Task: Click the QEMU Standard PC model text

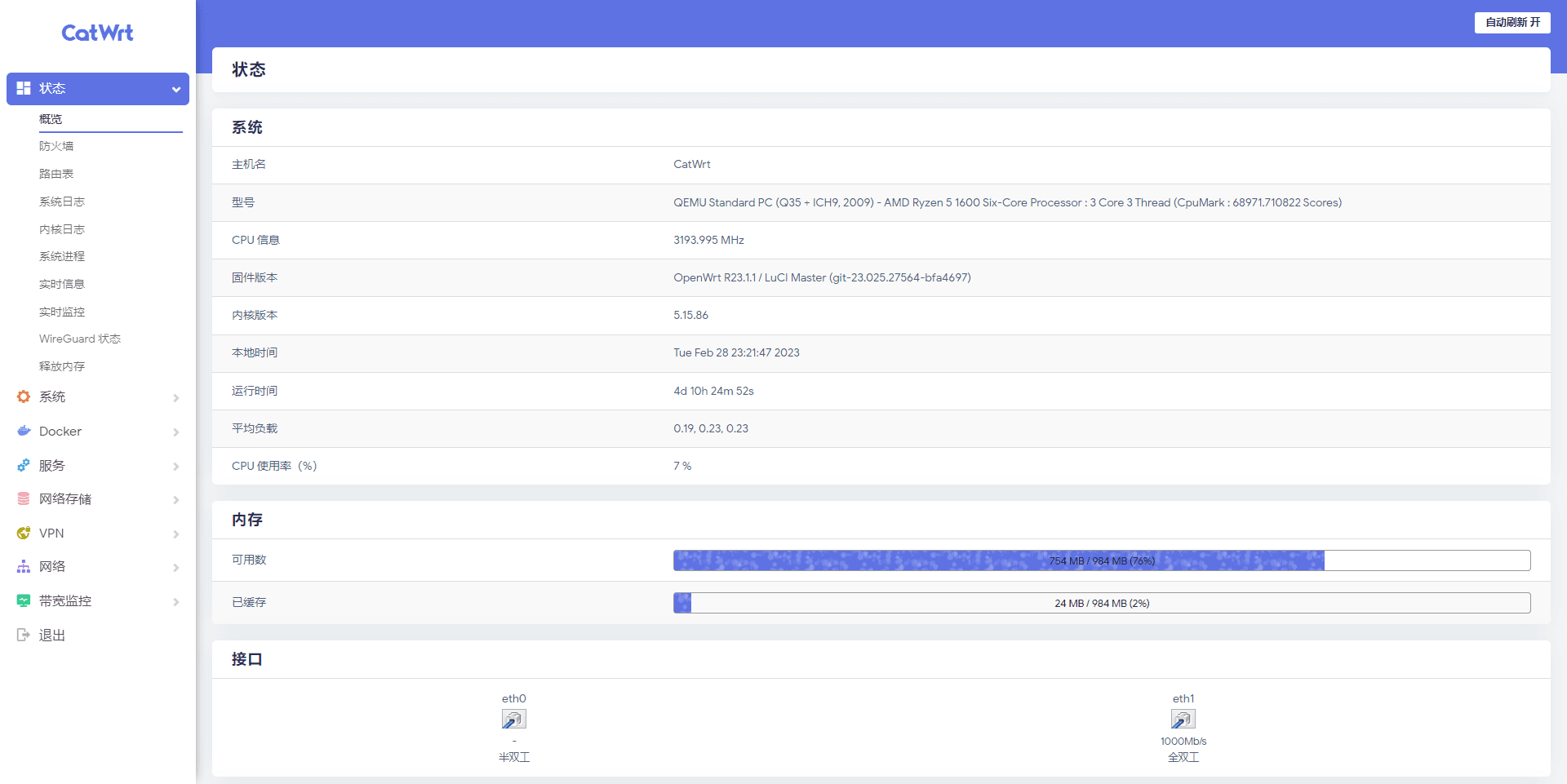Action: pyautogui.click(x=1007, y=202)
